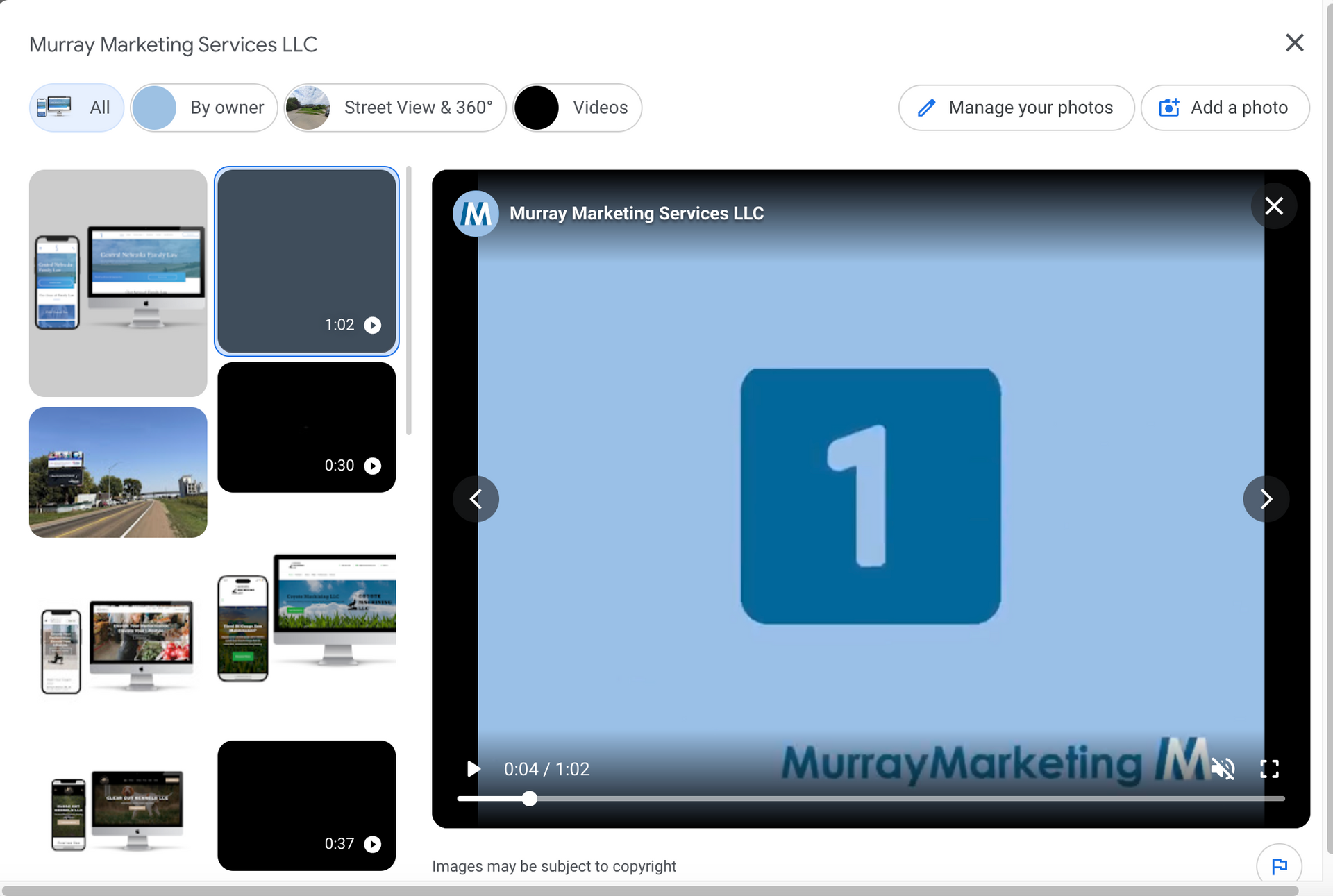Select the All photos filter tab
The image size is (1333, 896).
coord(76,108)
